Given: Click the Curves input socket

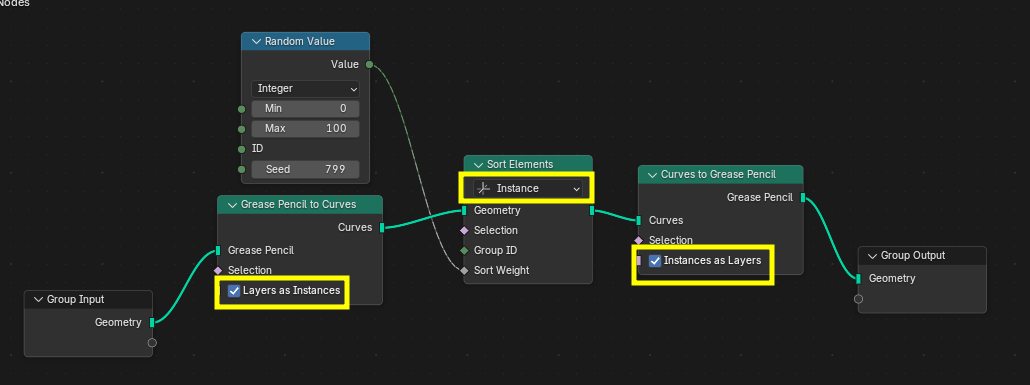Looking at the screenshot, I should coord(638,221).
